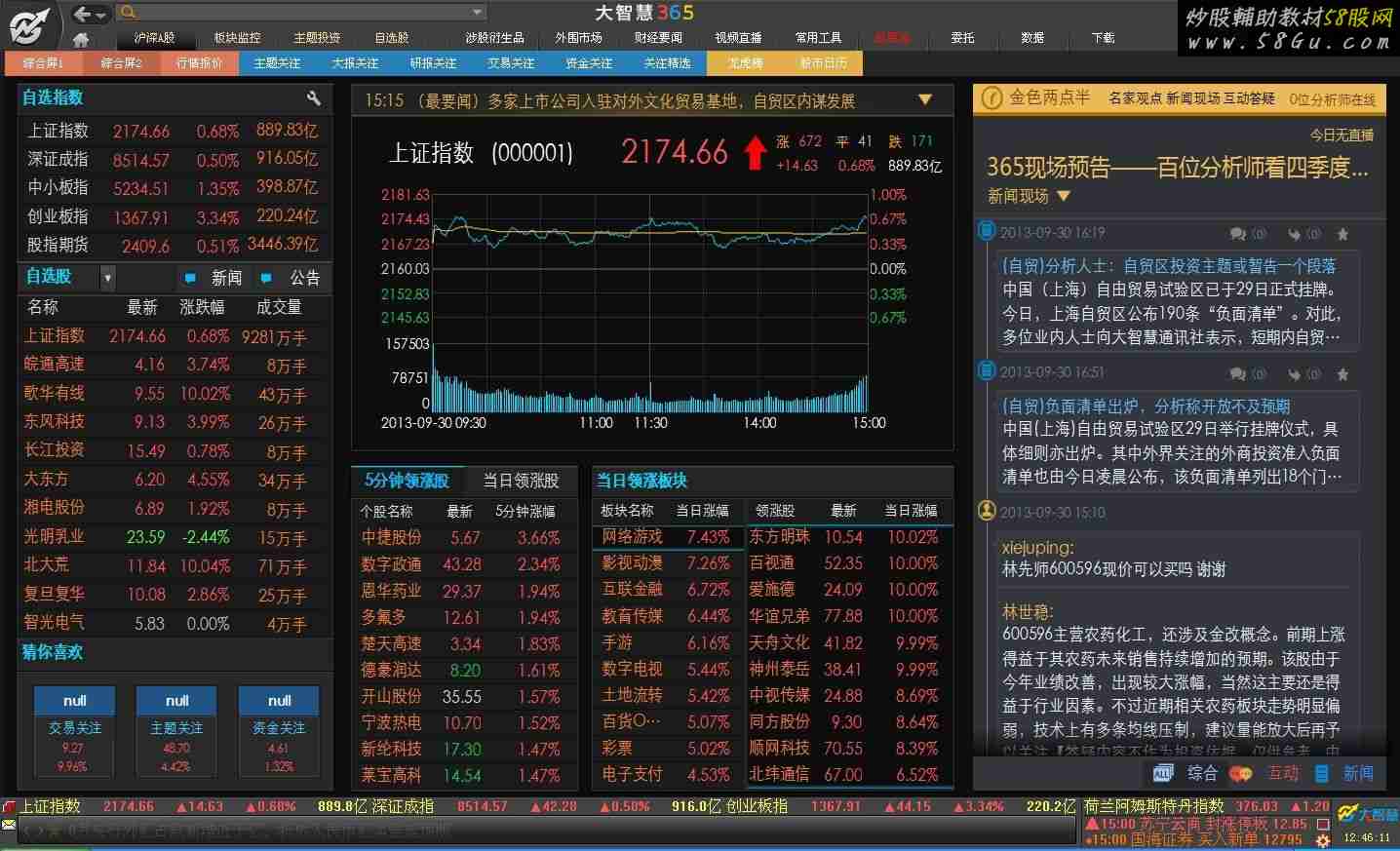This screenshot has width=1400, height=851.
Task: Click 互动 filter at panel bottom
Action: [x=1283, y=773]
